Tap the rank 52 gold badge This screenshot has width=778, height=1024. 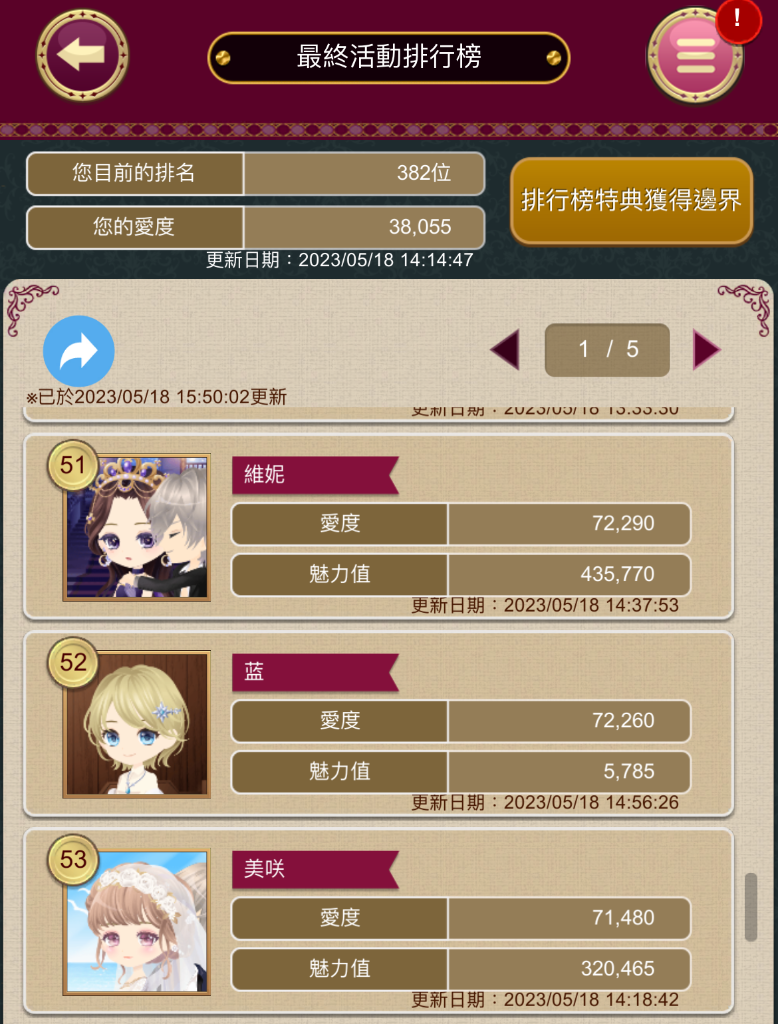tap(73, 663)
